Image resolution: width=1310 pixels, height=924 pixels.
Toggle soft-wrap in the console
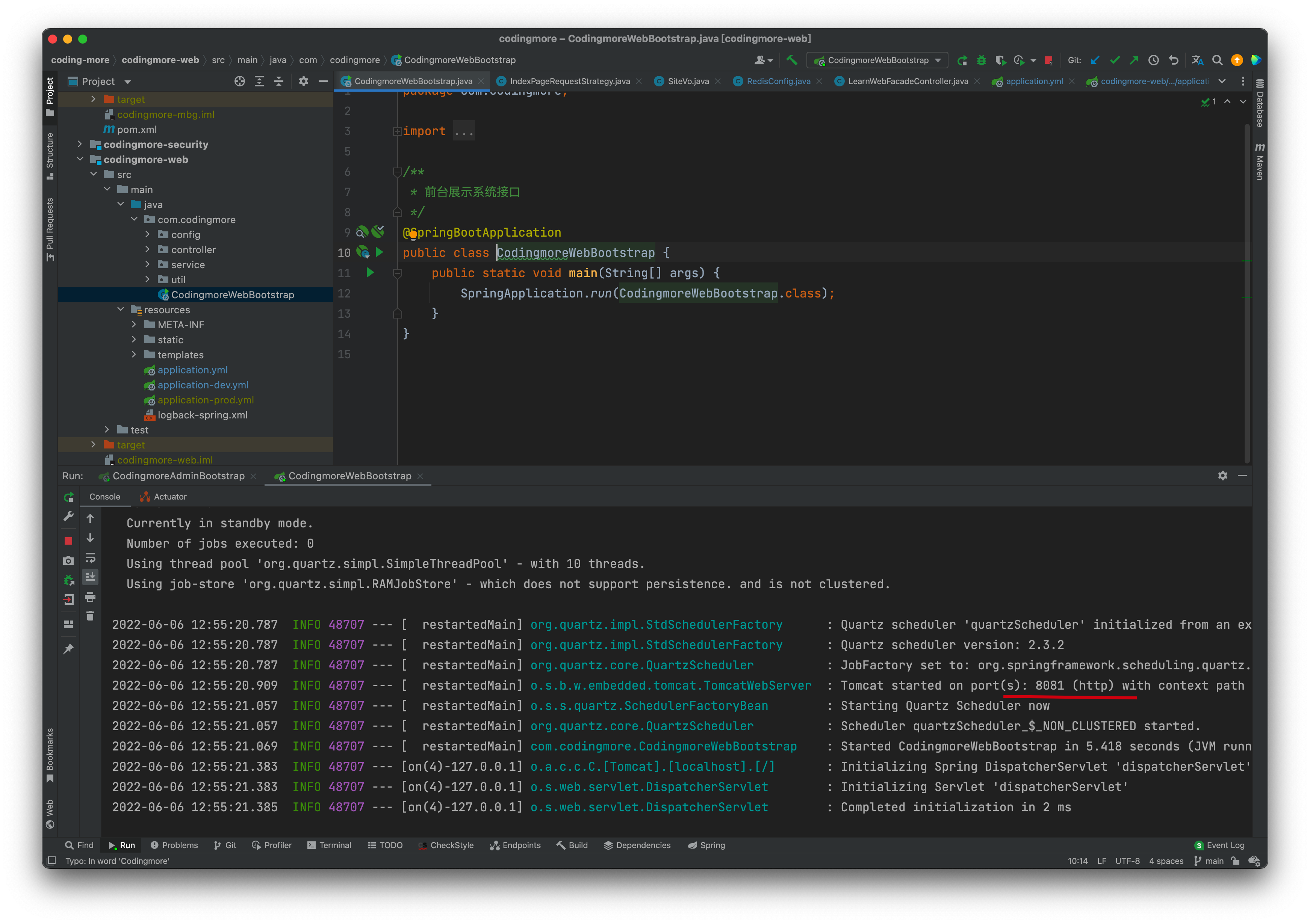pyautogui.click(x=90, y=559)
